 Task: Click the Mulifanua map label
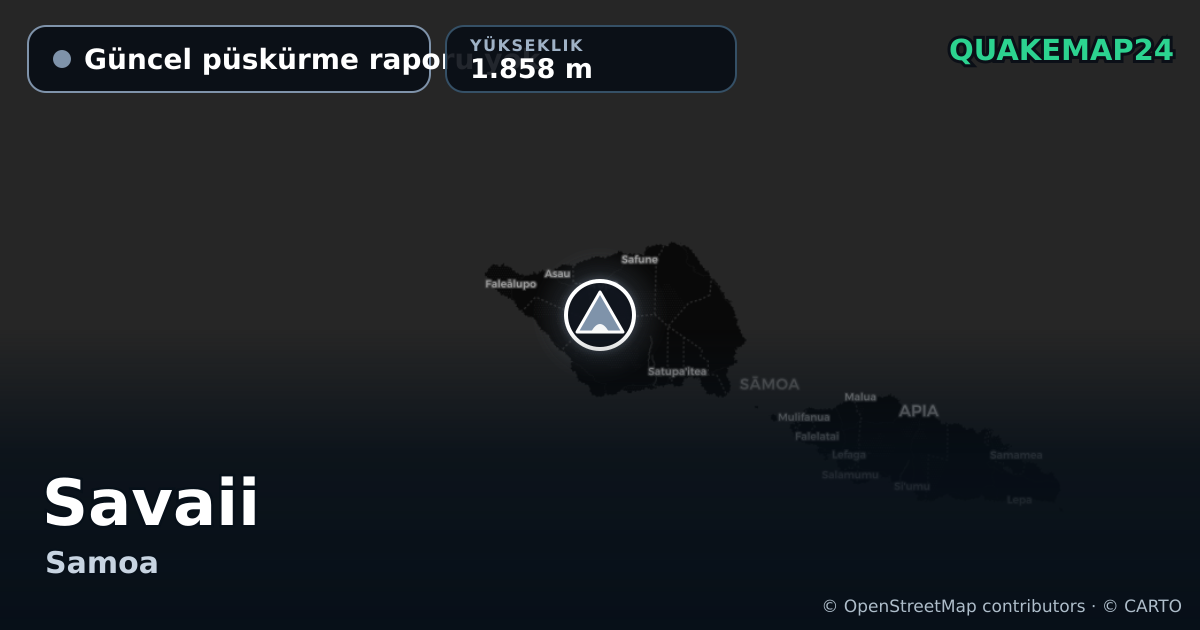[804, 417]
